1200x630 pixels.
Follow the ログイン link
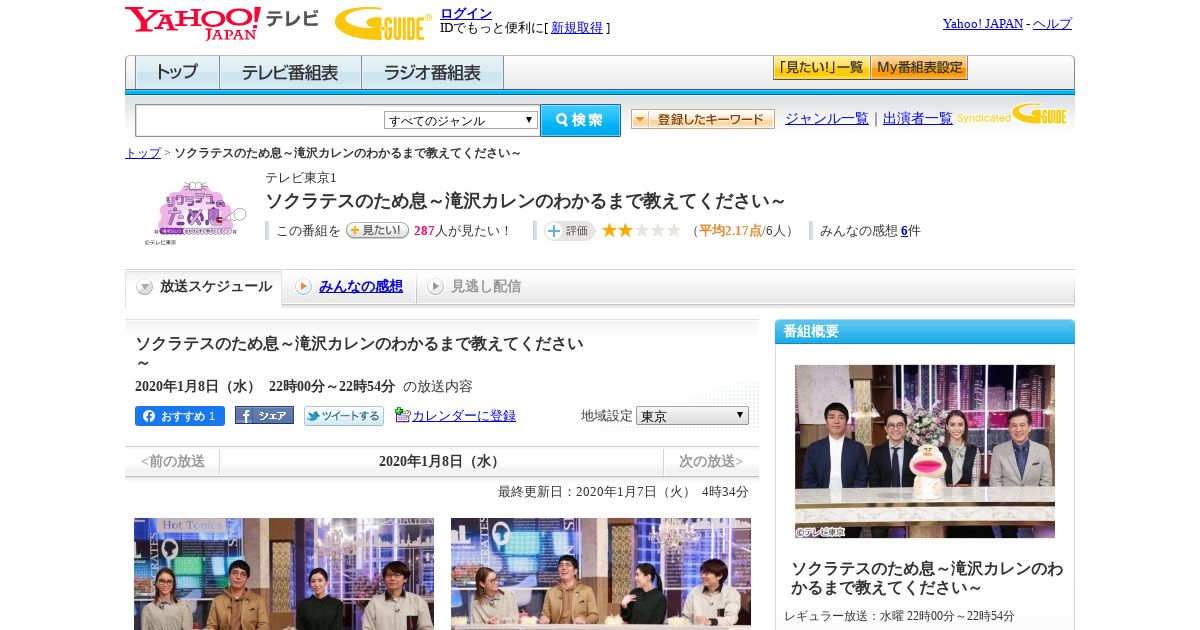coord(466,13)
